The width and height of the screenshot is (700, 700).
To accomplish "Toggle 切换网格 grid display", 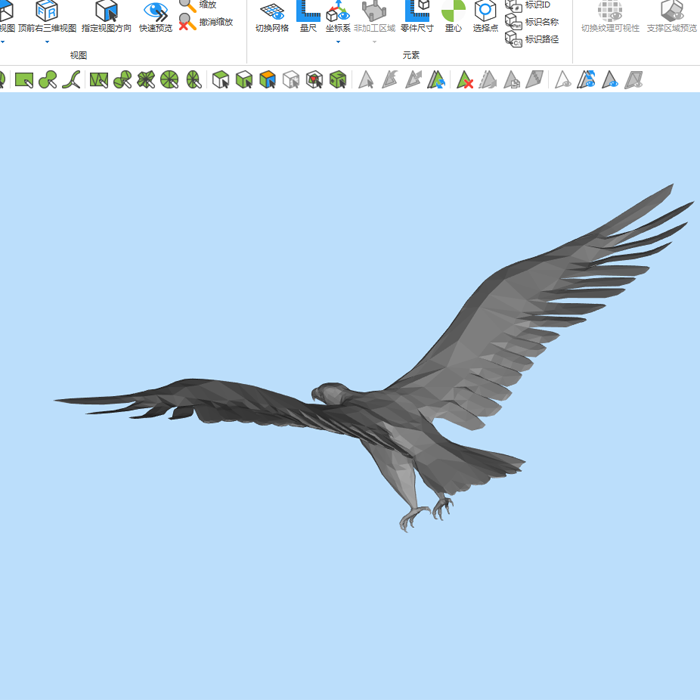I will (272, 17).
